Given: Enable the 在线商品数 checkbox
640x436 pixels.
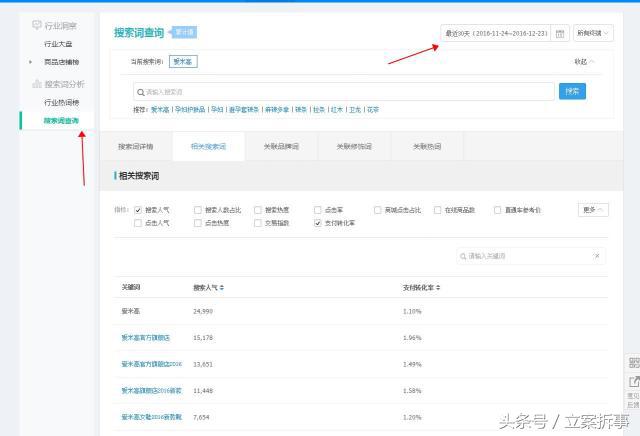Looking at the screenshot, I should (438, 210).
